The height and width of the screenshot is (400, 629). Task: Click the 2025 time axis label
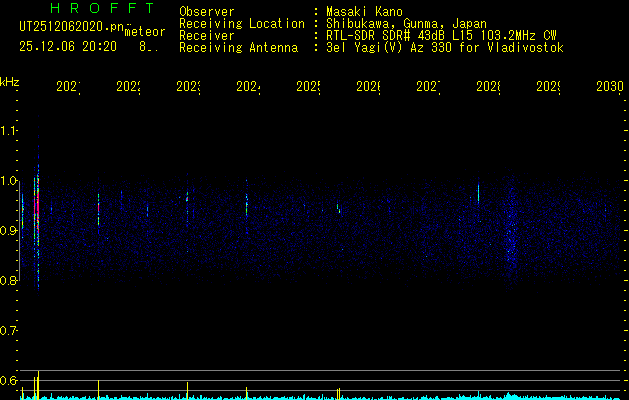pos(308,86)
